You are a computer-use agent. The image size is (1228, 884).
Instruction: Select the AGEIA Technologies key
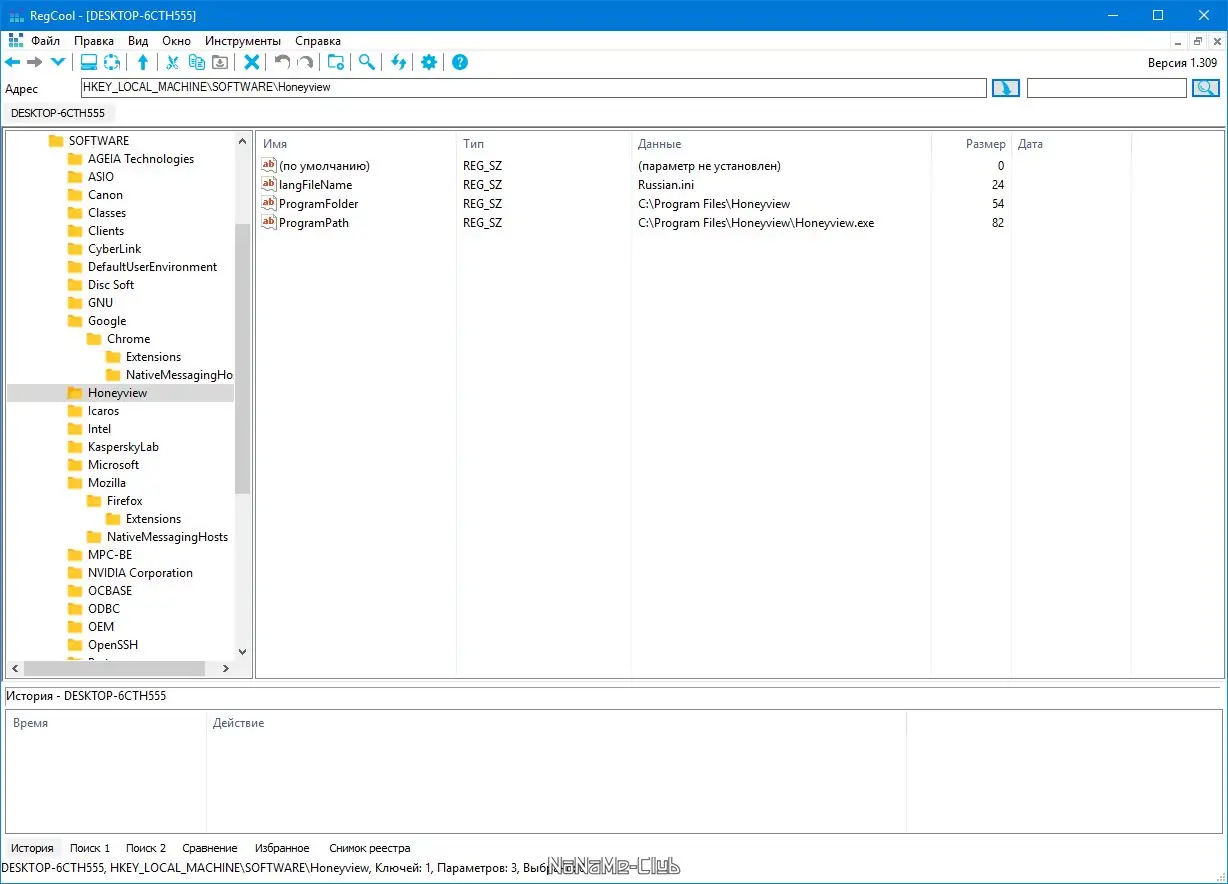pyautogui.click(x=140, y=159)
